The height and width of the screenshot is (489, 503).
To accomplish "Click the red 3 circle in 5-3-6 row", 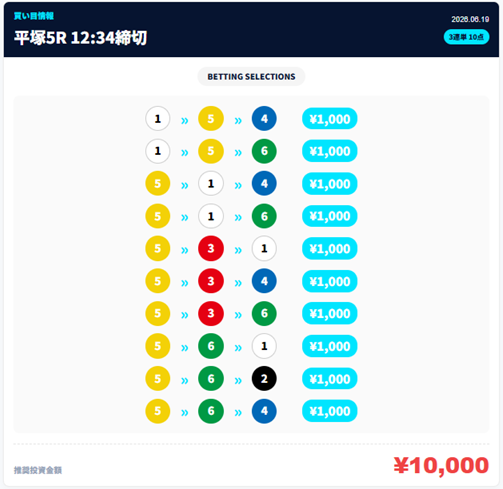I will coord(211,313).
